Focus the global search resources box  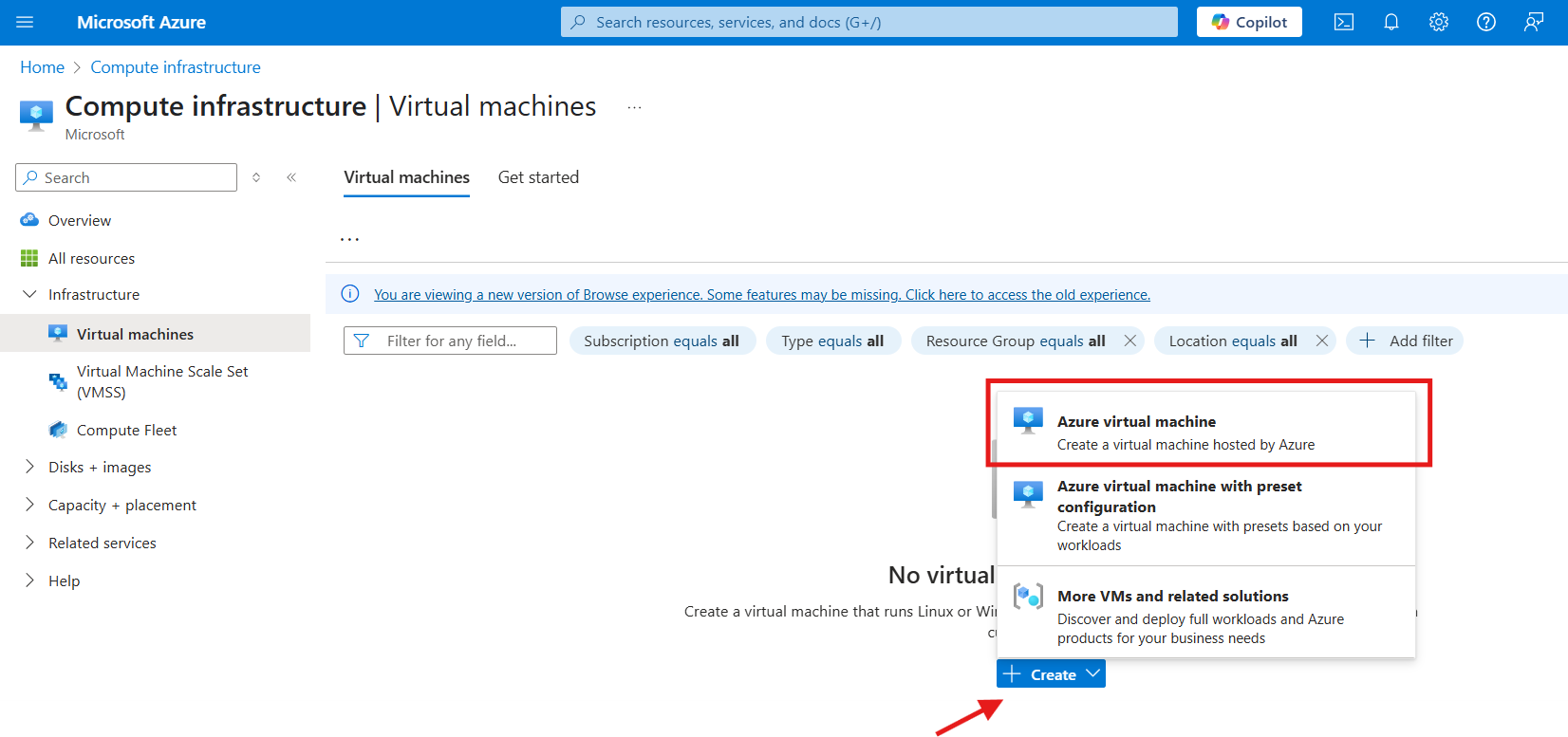[869, 22]
